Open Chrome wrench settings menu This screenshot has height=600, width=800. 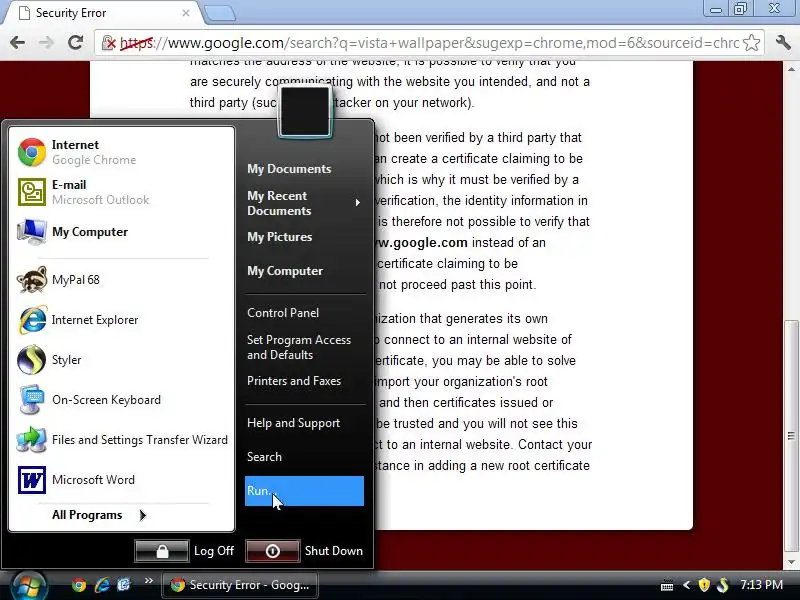(x=783, y=42)
